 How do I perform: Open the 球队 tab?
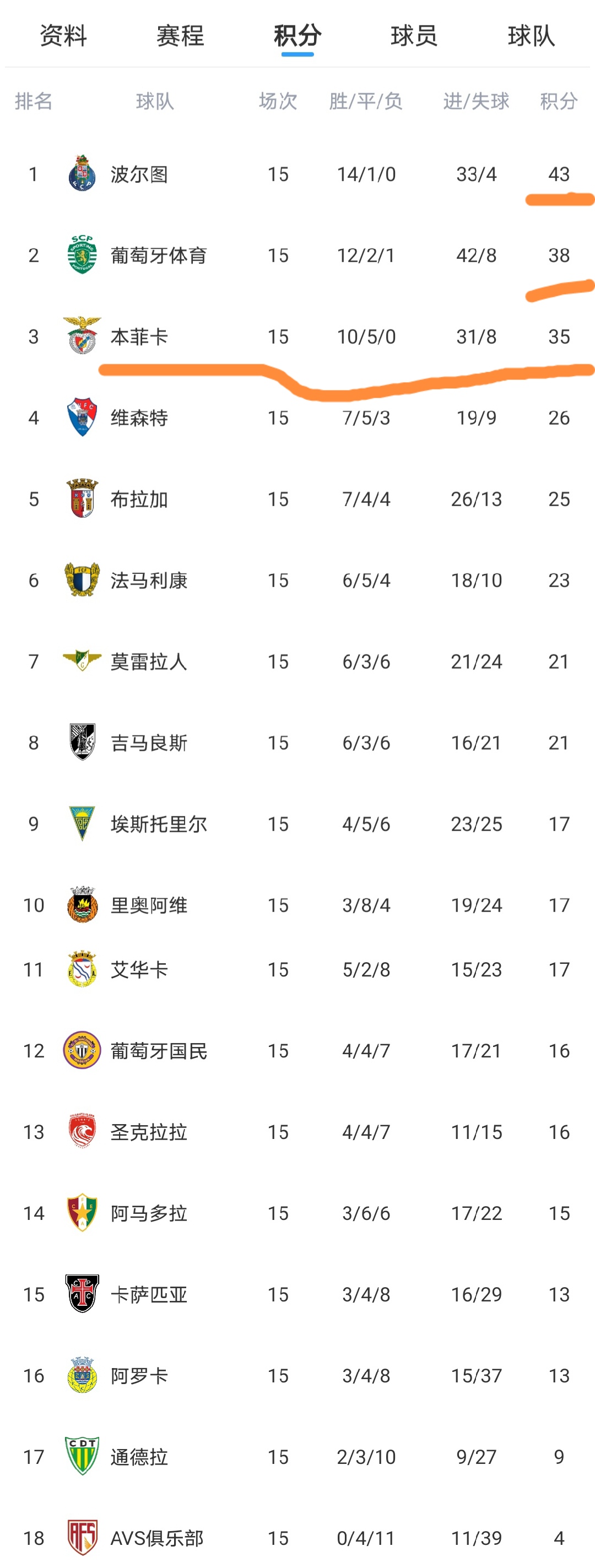(531, 35)
